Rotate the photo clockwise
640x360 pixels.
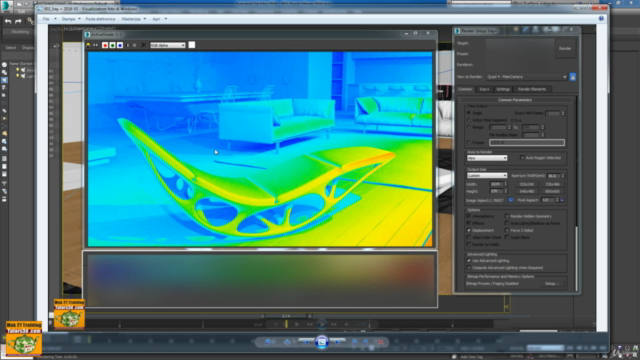click(x=366, y=342)
